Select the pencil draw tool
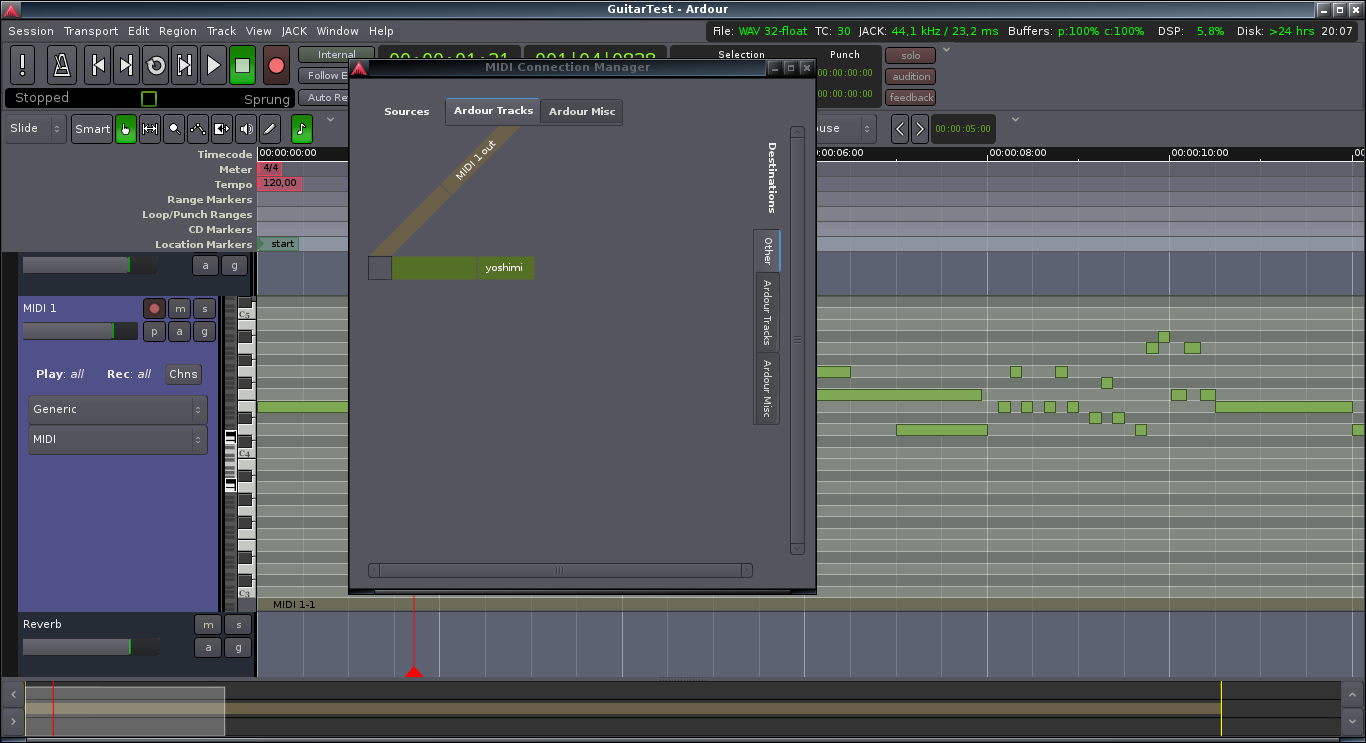 point(270,129)
